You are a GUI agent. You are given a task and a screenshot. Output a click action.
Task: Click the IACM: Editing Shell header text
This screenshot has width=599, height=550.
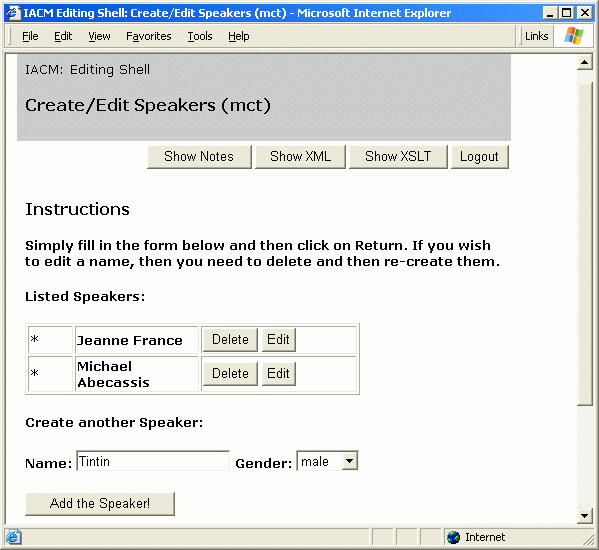[87, 70]
